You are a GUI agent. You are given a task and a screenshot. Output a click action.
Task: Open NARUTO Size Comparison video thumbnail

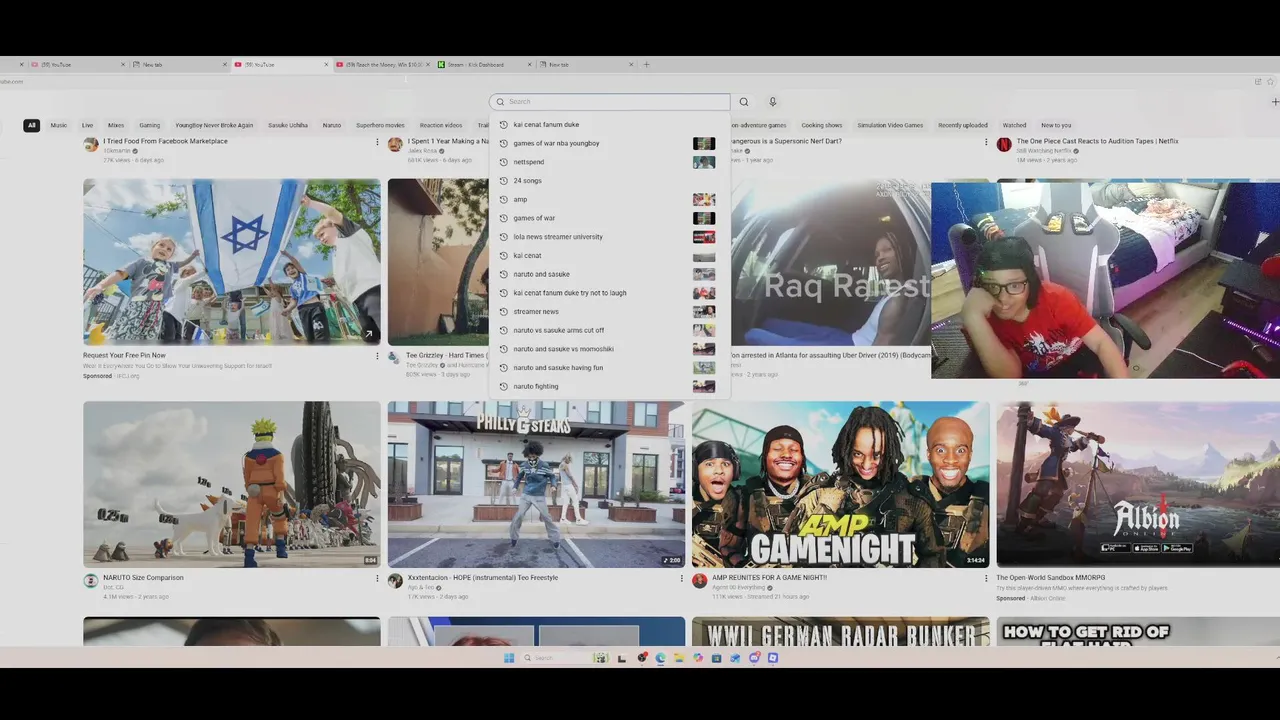click(232, 485)
